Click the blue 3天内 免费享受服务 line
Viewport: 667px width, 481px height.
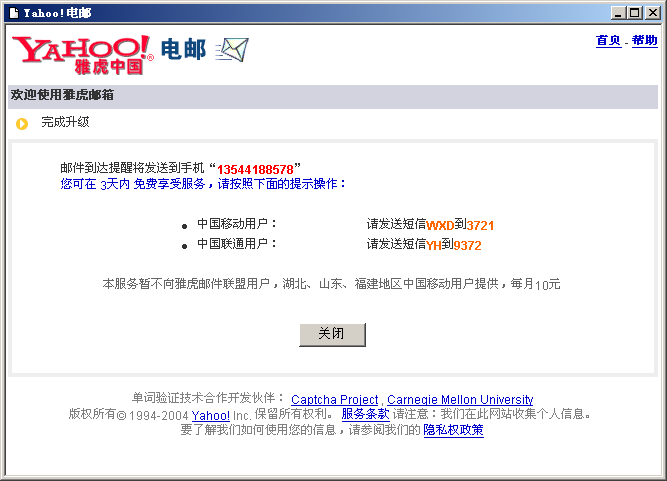pyautogui.click(x=203, y=184)
